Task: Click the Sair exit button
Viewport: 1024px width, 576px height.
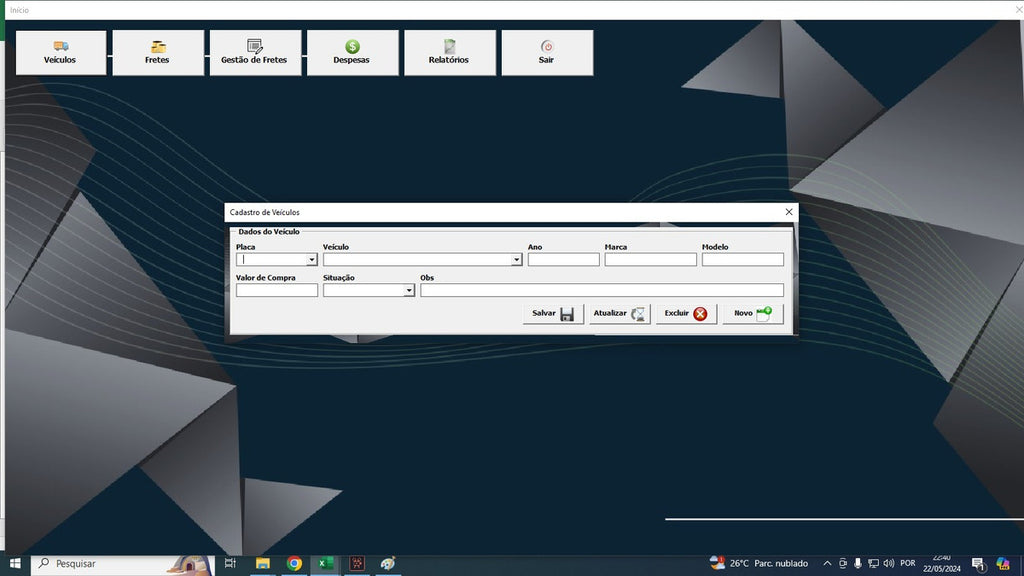Action: click(x=547, y=52)
